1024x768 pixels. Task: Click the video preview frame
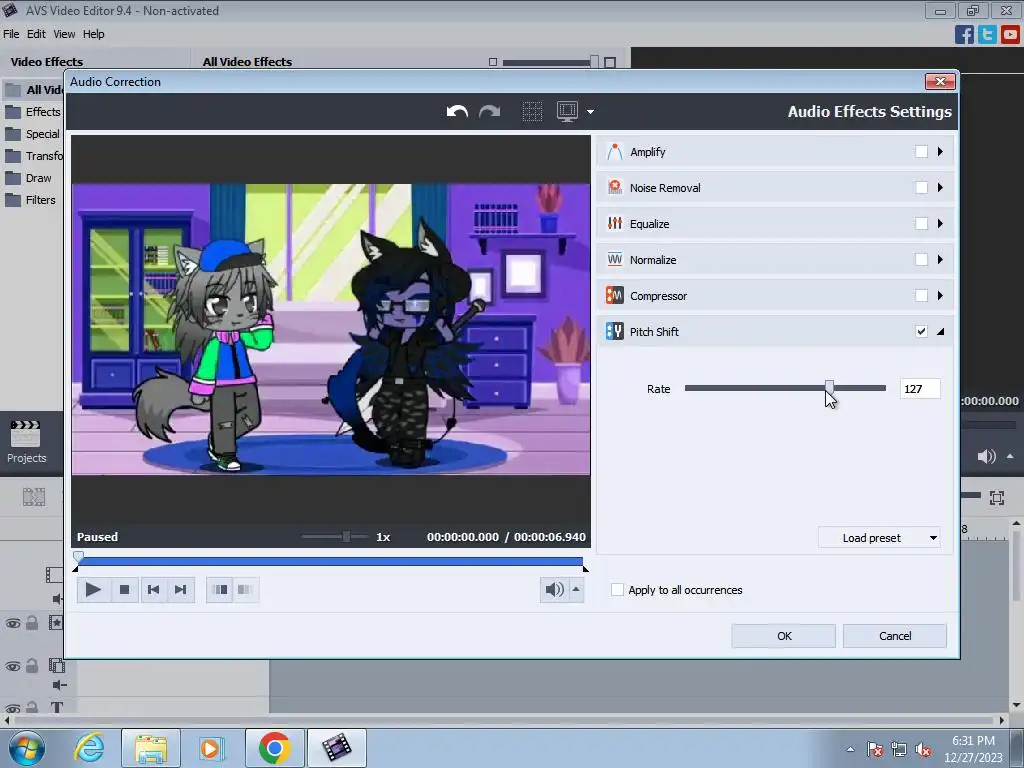(331, 329)
